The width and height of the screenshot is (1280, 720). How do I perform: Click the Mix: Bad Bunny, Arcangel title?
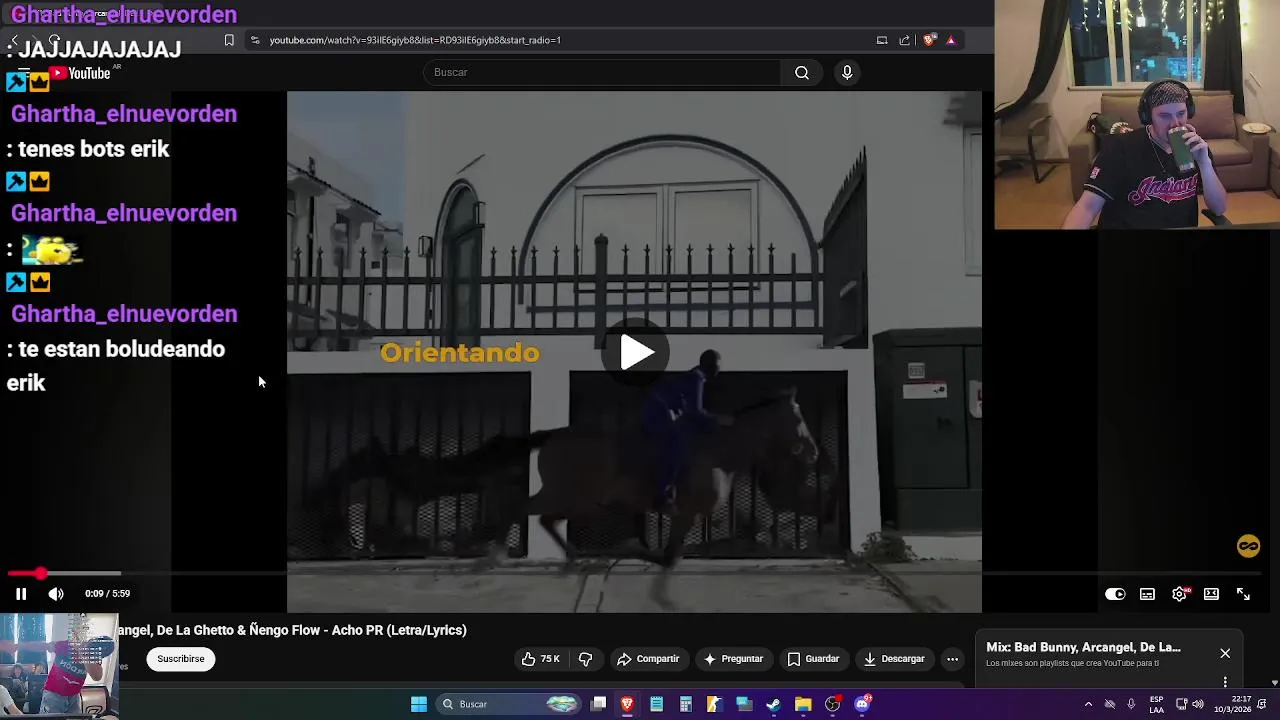[x=1083, y=647]
